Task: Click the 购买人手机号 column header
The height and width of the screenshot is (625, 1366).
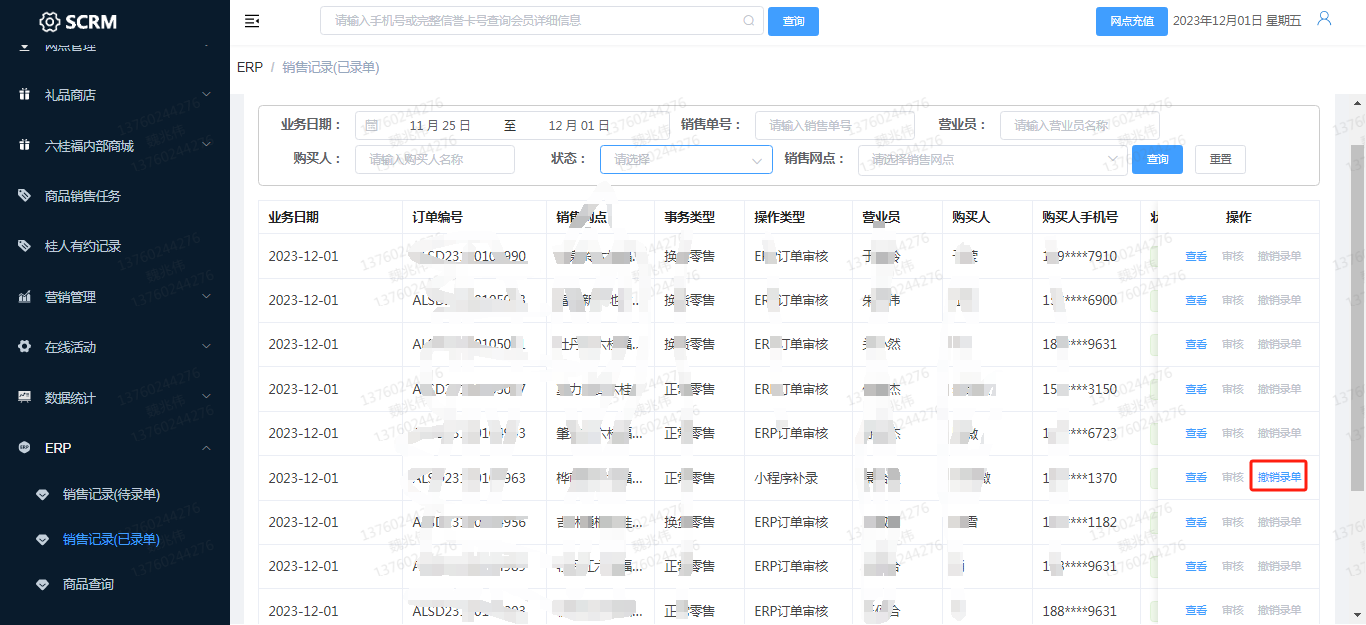Action: [x=1080, y=217]
